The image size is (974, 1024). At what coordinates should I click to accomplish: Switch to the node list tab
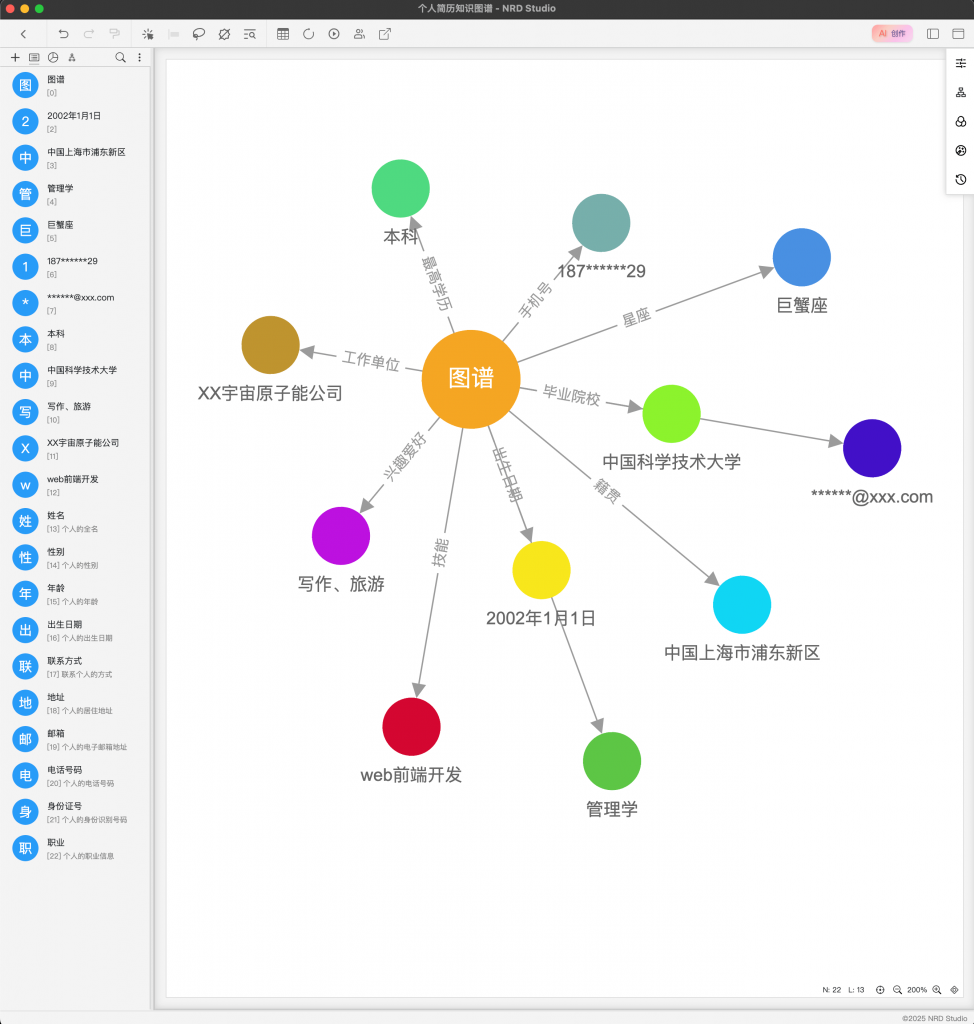34,58
